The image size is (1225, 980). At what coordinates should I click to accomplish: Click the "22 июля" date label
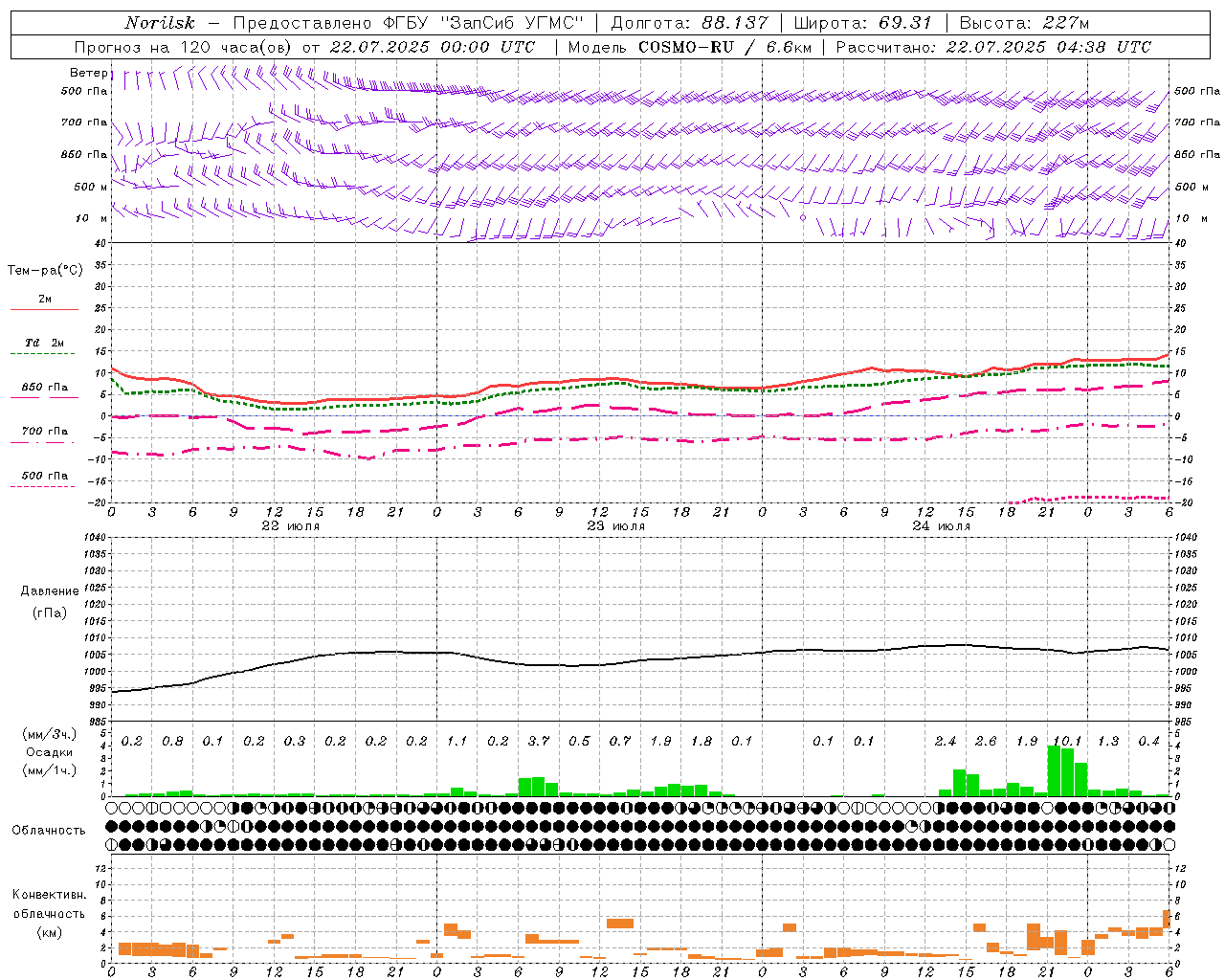coord(291,526)
